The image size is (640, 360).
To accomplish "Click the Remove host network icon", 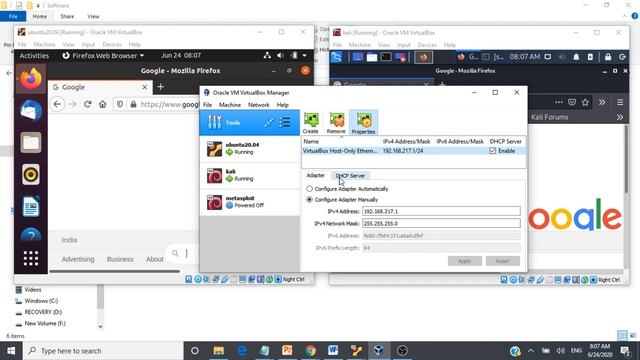I will point(336,123).
